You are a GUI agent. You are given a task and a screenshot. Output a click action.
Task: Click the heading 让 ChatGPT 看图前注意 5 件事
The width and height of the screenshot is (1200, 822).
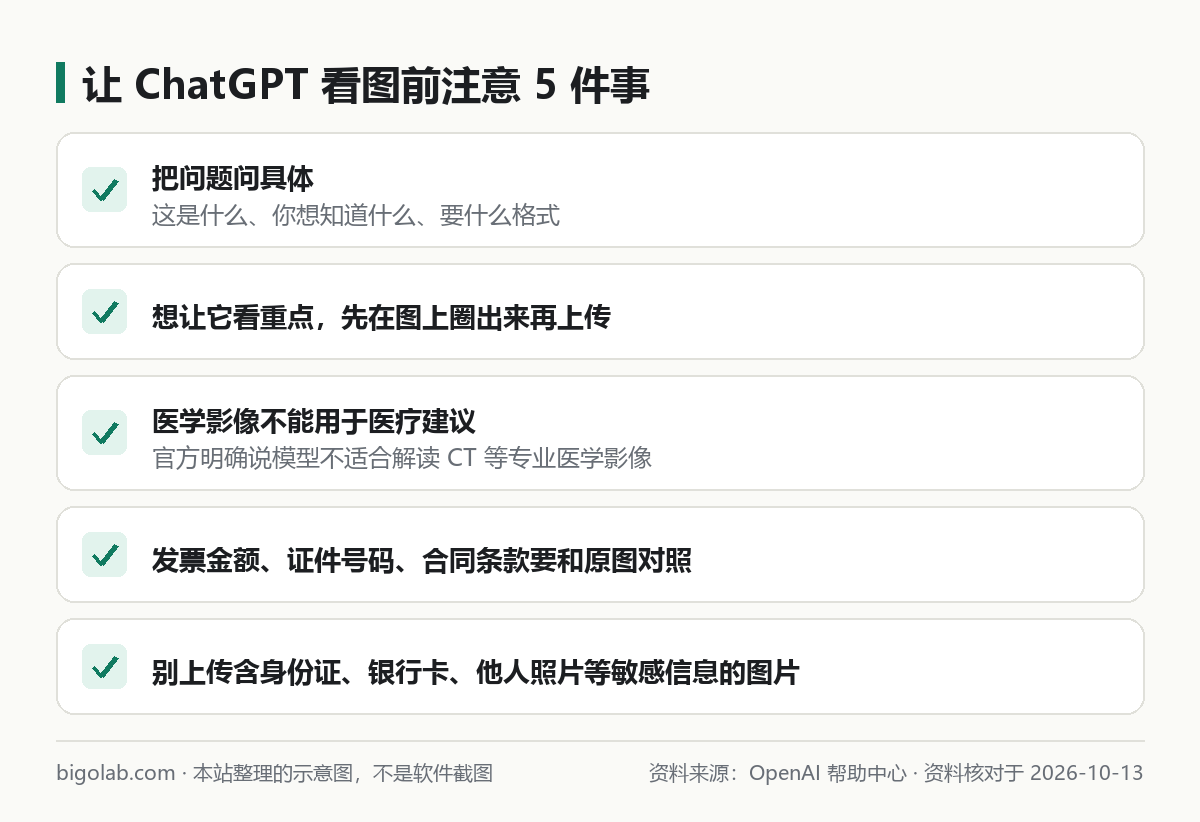[366, 85]
